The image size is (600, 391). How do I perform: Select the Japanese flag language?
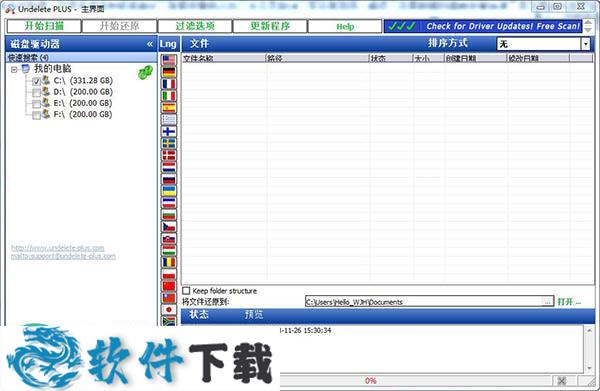(169, 310)
